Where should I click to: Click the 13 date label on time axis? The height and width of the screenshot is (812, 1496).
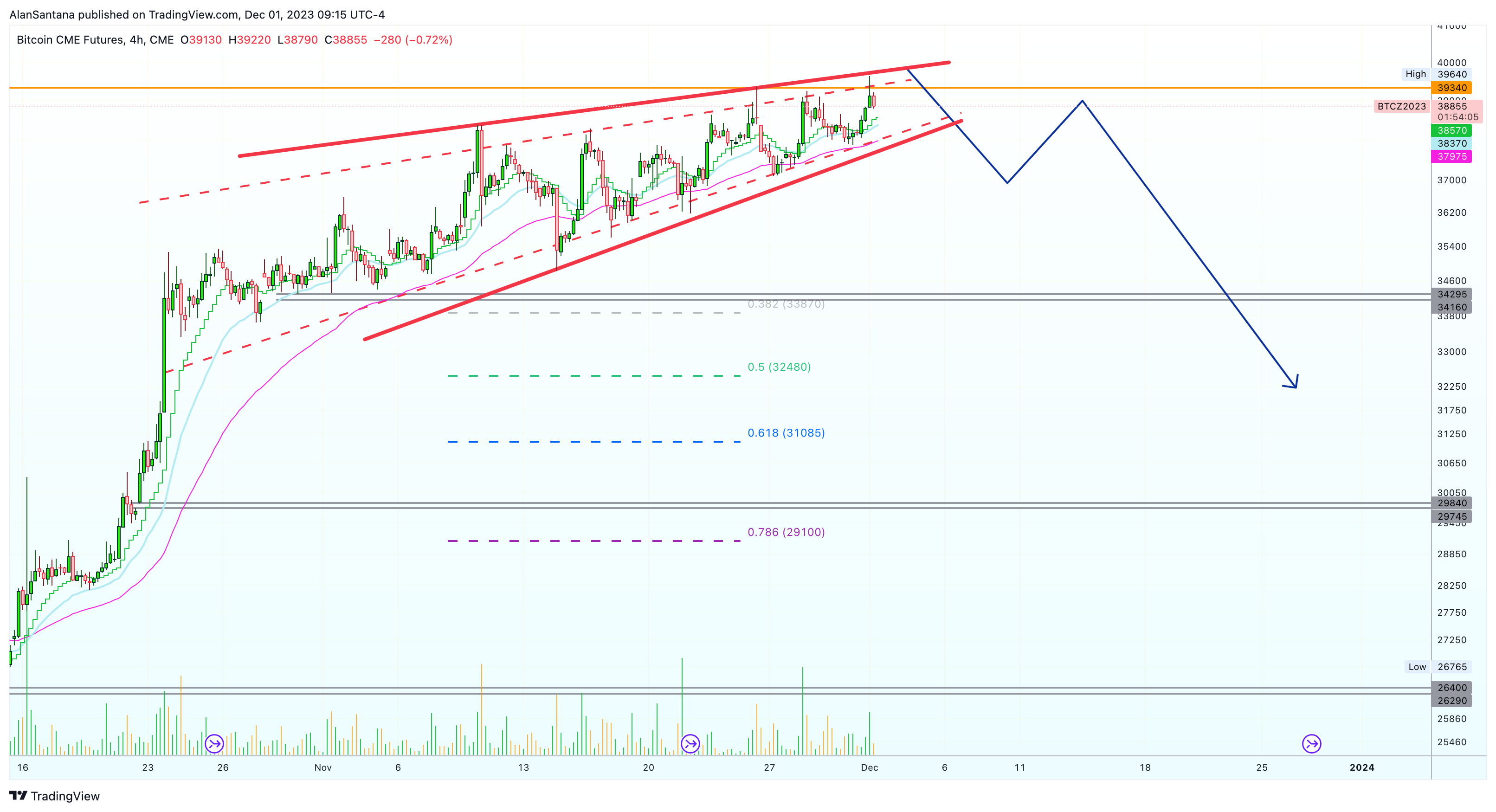[523, 768]
